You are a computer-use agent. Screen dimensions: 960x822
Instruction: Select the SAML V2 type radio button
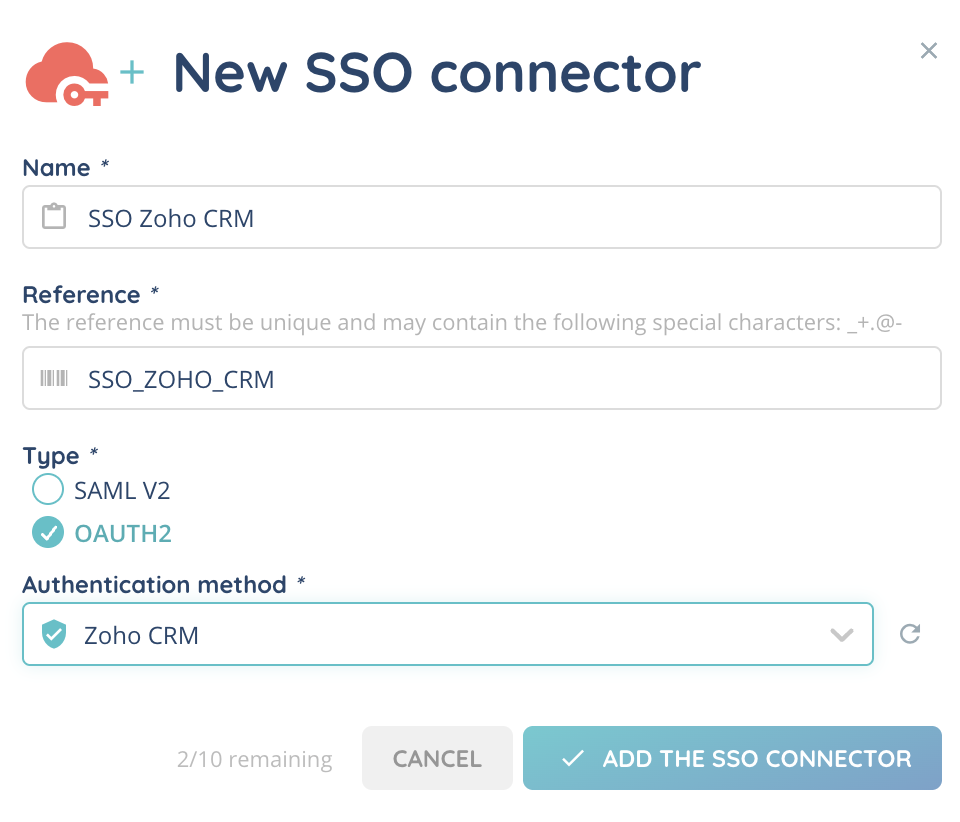(x=48, y=490)
